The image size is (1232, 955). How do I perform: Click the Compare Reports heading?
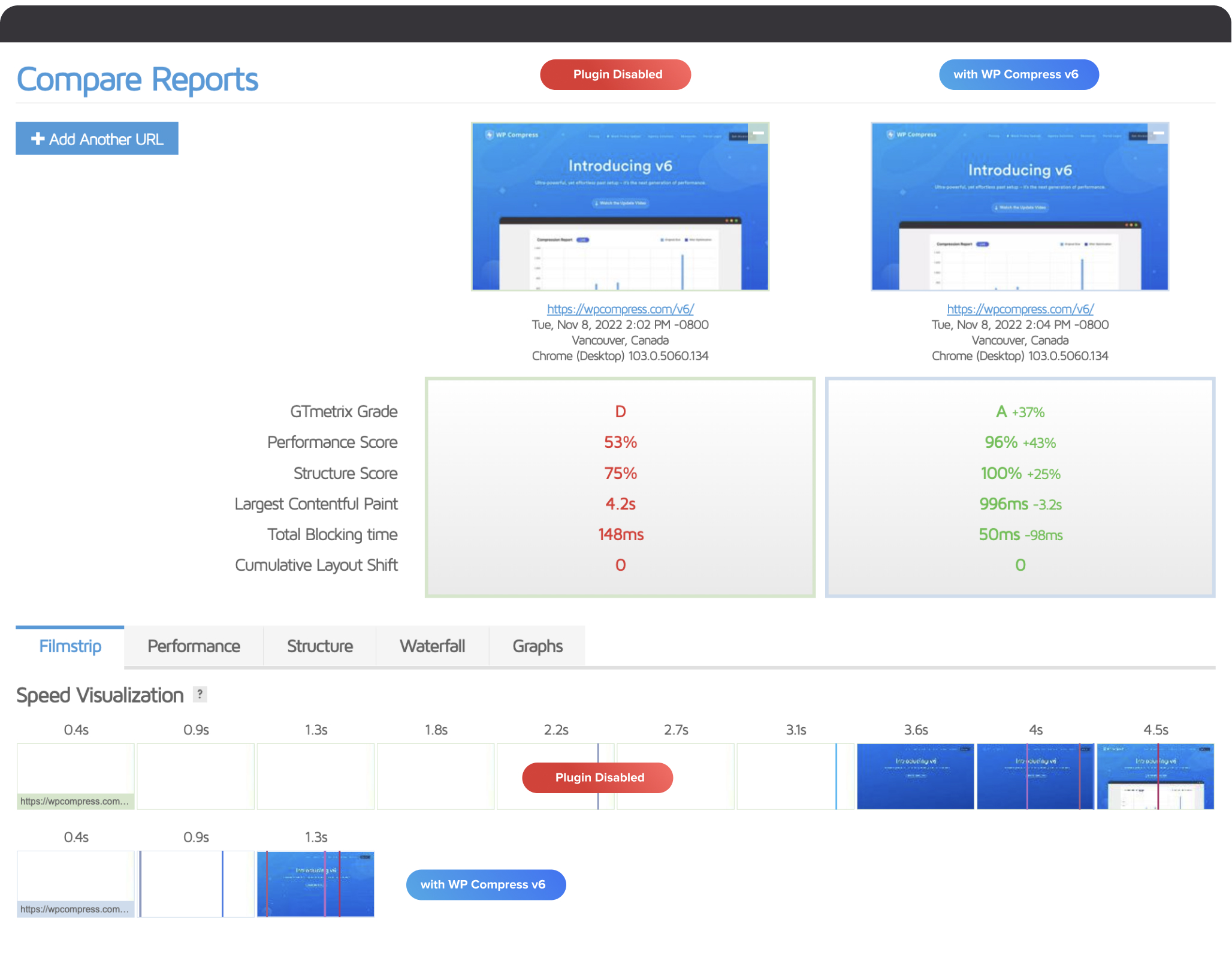coord(137,80)
